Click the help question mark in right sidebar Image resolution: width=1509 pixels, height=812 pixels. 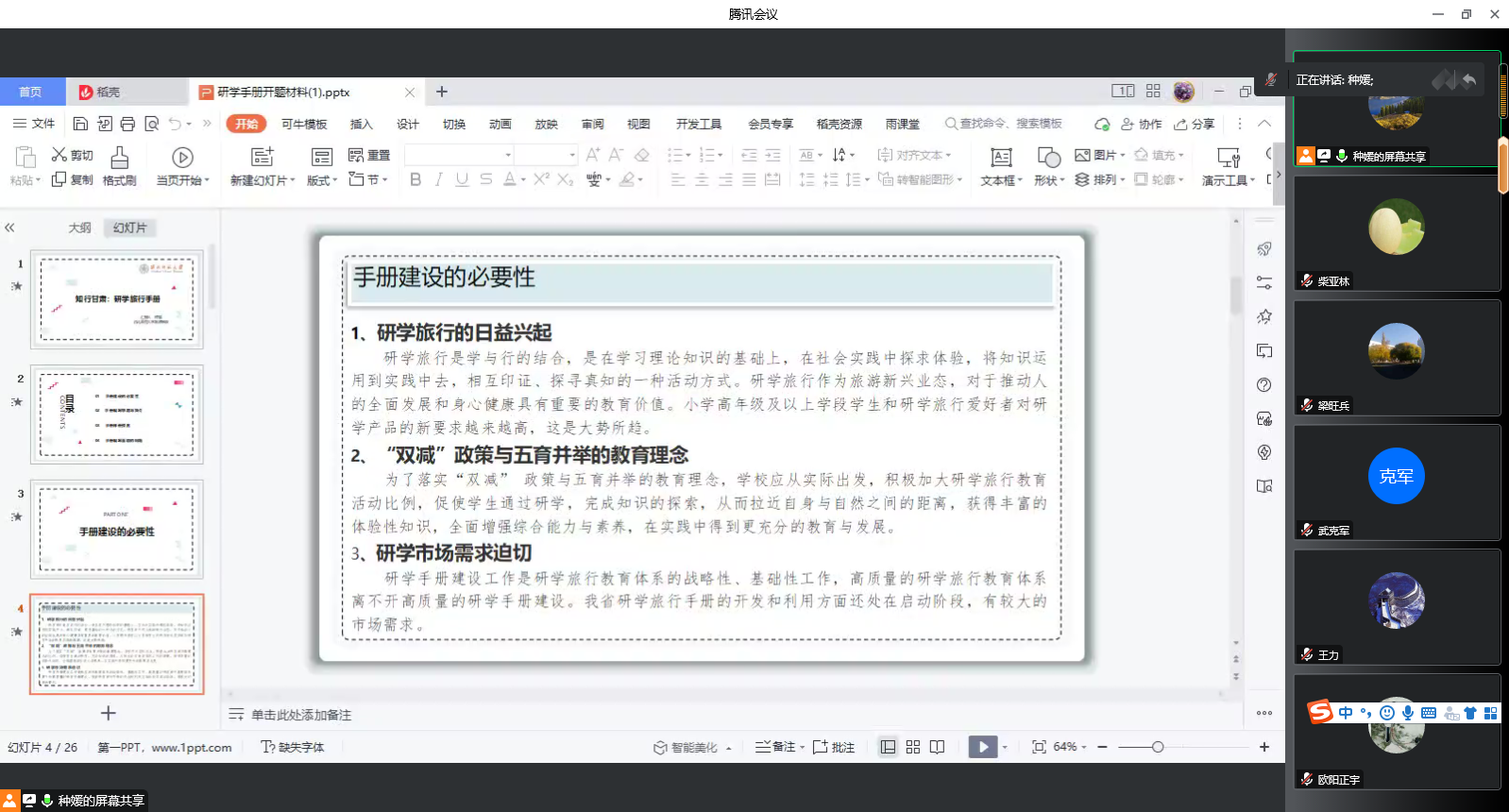(x=1264, y=385)
